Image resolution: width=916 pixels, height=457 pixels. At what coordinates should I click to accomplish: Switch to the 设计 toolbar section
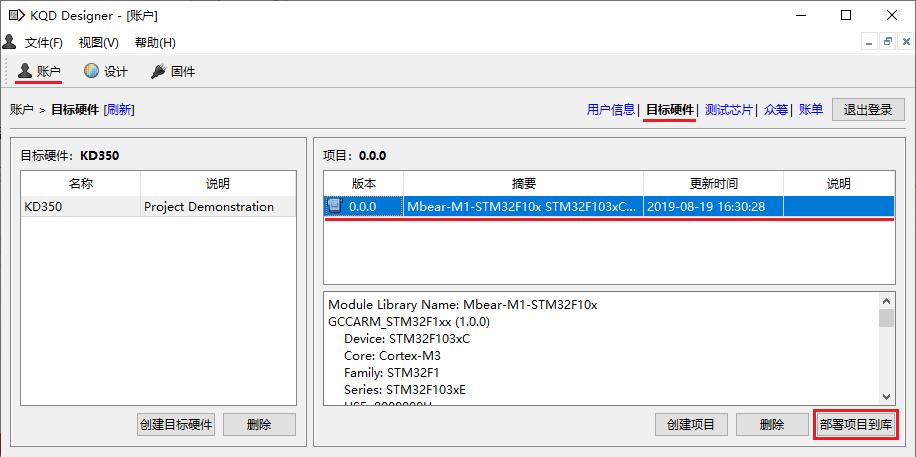(106, 72)
